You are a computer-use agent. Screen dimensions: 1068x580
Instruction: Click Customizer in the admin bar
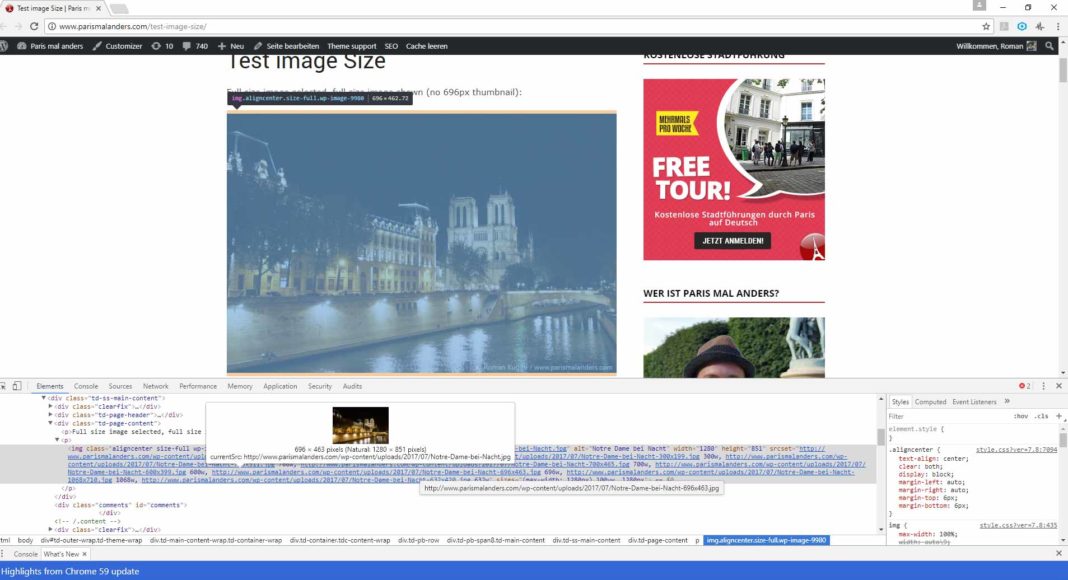coord(117,46)
